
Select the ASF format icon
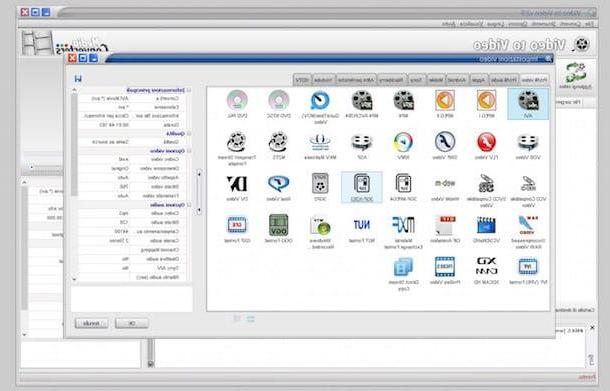click(x=362, y=146)
